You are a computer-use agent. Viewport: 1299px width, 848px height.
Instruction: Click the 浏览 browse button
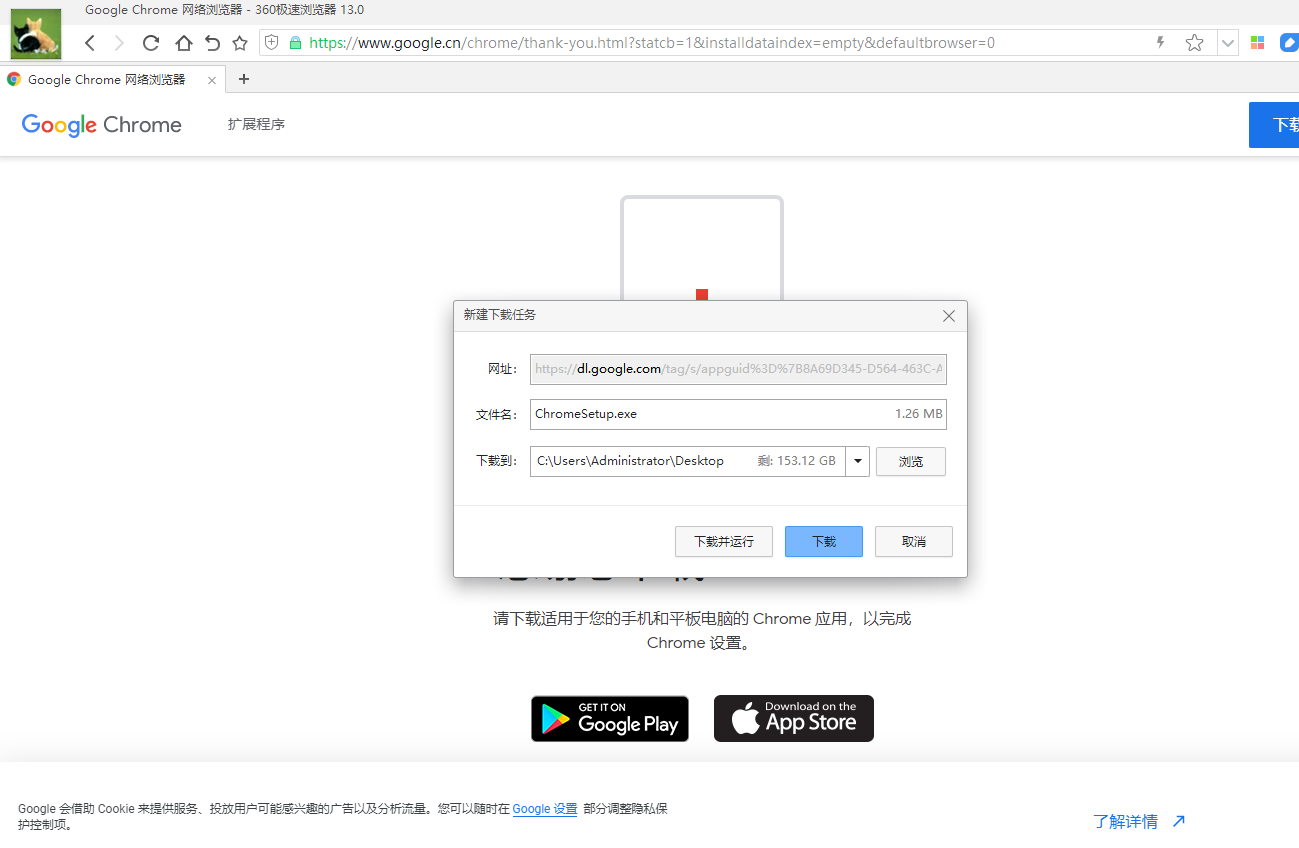coord(911,462)
